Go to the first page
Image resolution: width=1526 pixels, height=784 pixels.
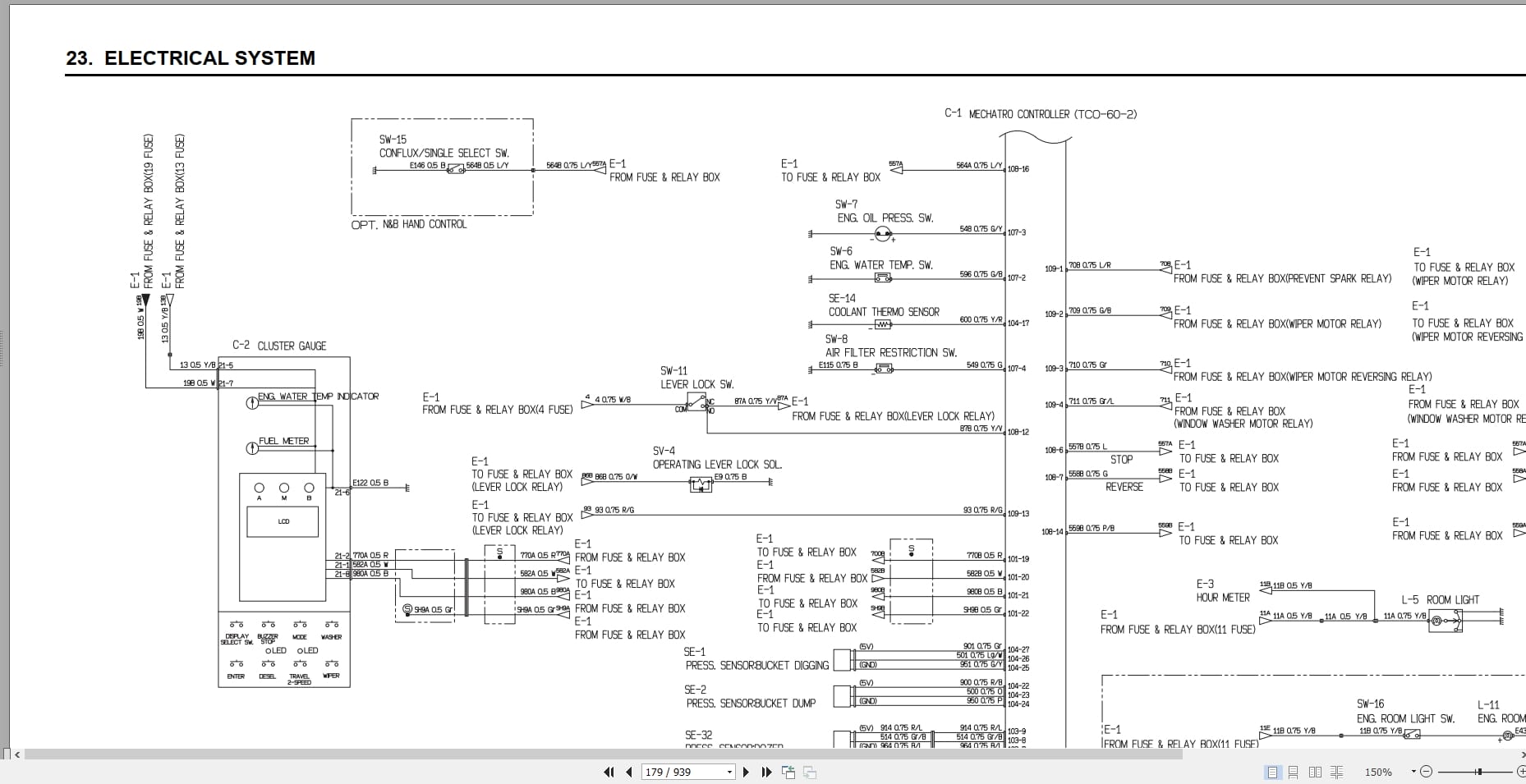(x=609, y=772)
